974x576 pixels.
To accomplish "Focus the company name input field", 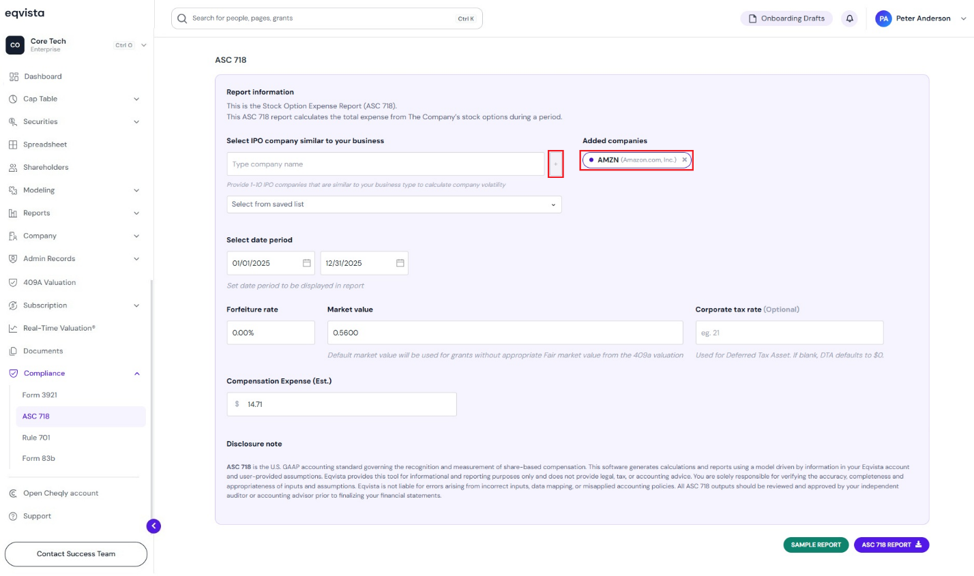I will 386,164.
